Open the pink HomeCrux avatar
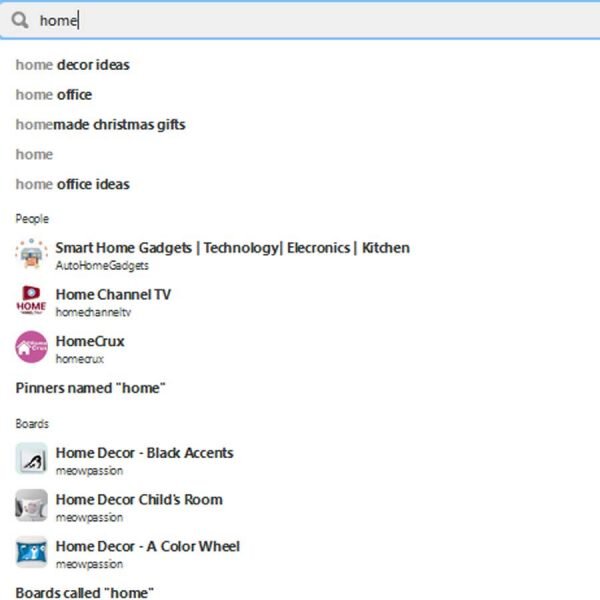 pos(31,347)
